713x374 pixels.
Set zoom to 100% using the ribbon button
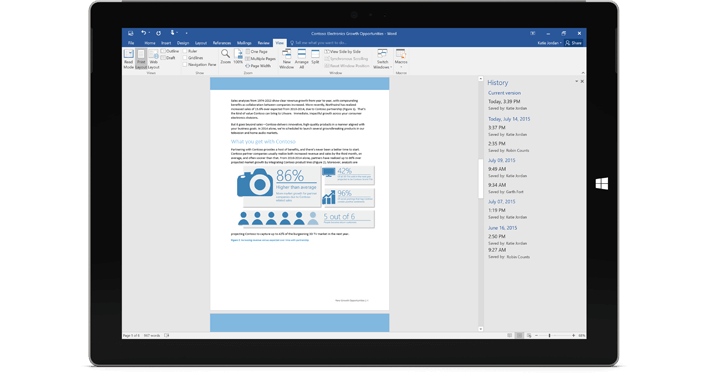coord(238,57)
